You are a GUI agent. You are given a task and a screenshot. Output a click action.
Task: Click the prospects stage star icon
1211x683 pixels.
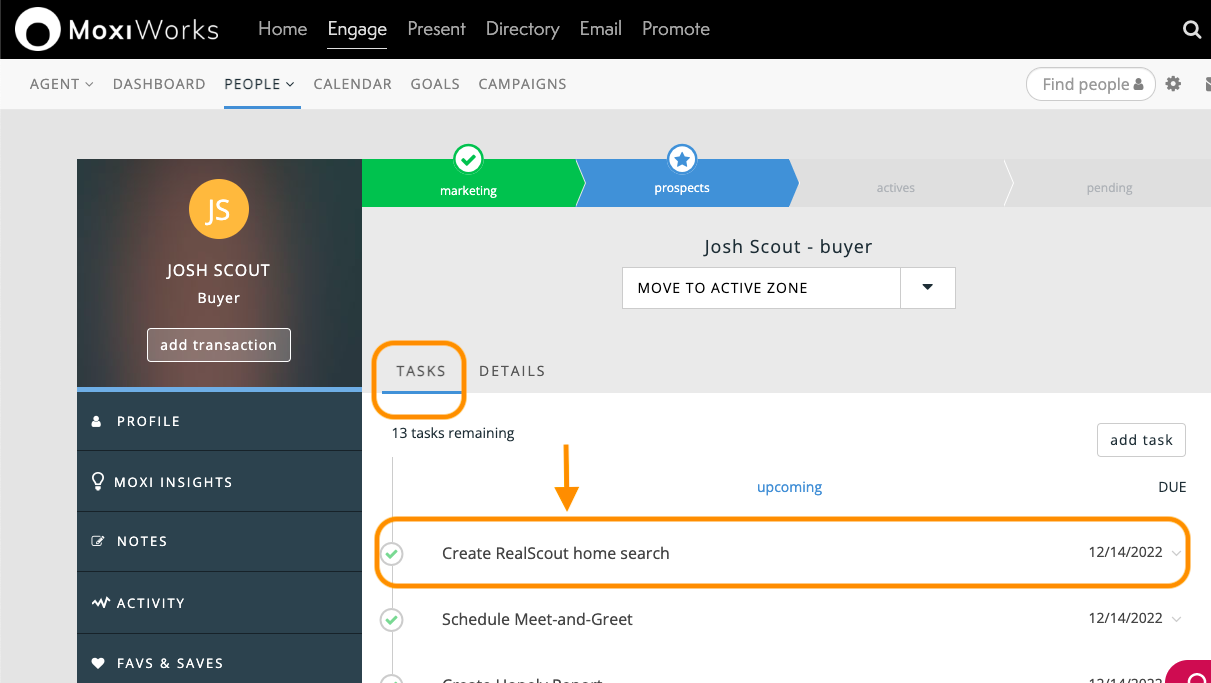pyautogui.click(x=682, y=158)
